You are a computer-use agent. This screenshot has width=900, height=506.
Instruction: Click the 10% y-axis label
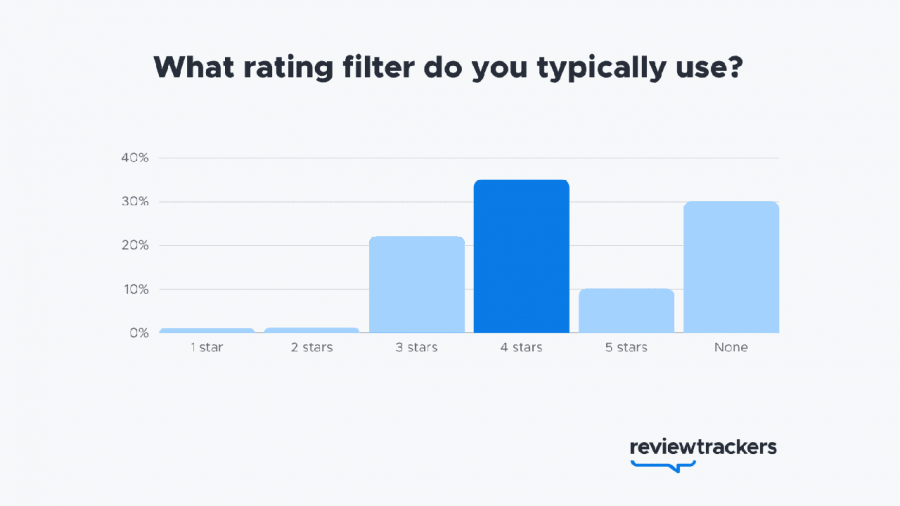tap(135, 290)
